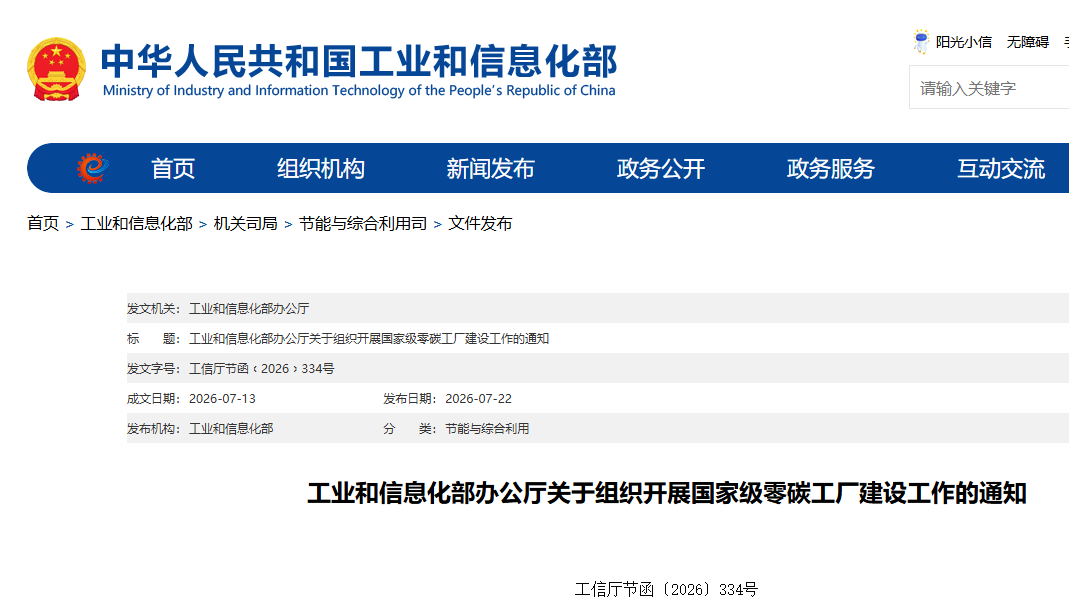Open 阳光小信 assistant link

(963, 42)
